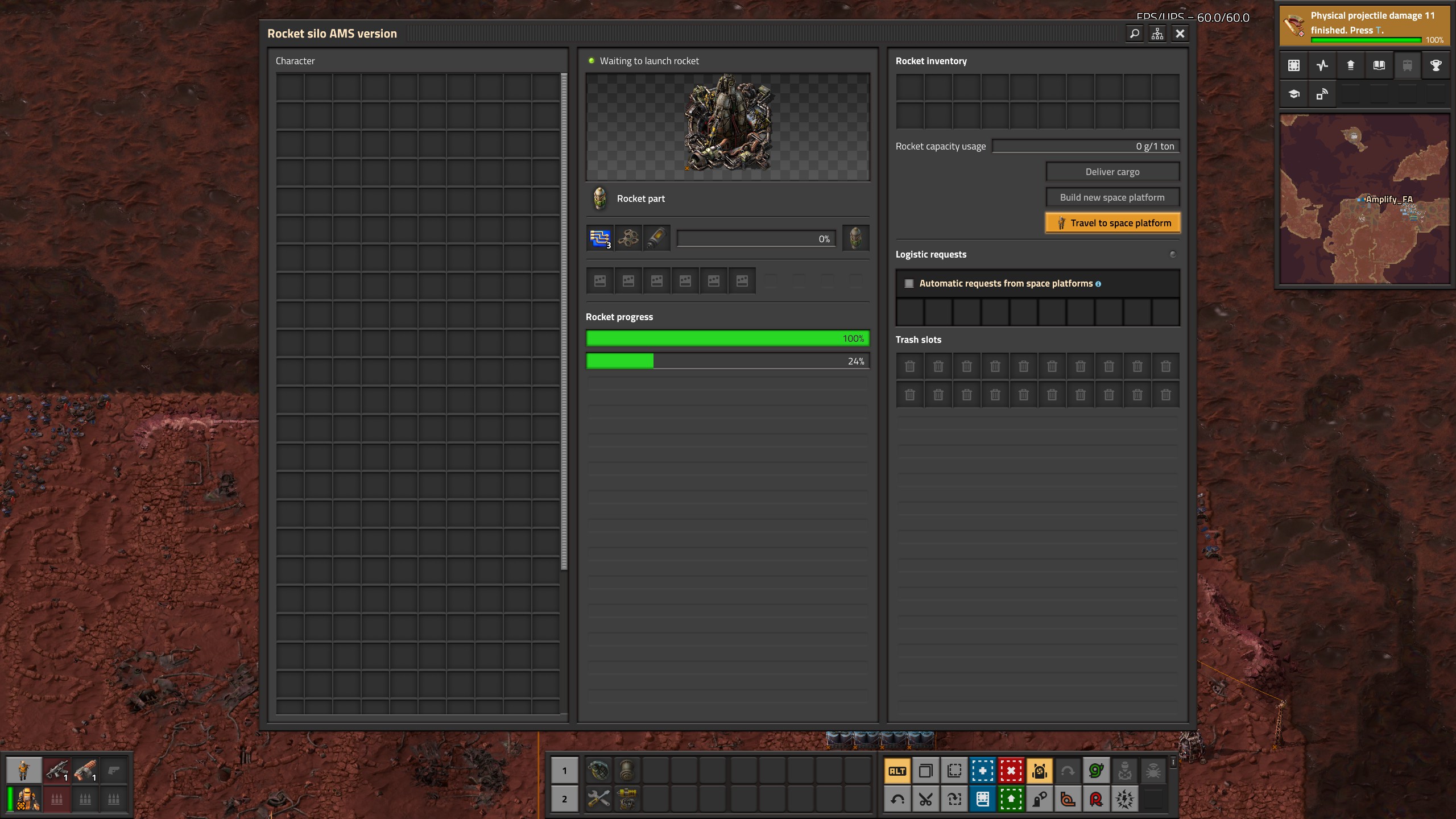Select the yellow vehicle item in quickbar
1456x819 pixels.
coord(627,799)
